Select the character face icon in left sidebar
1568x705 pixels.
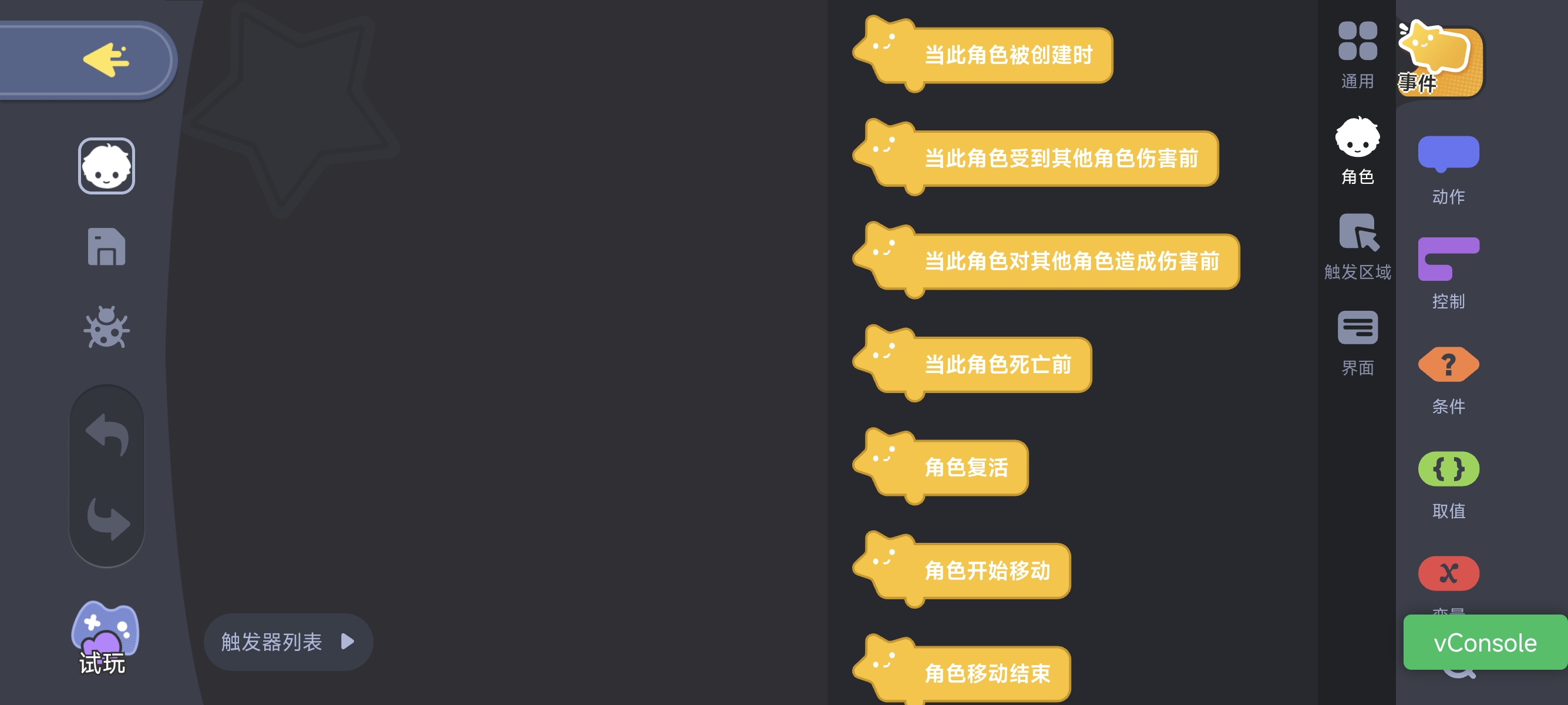point(106,166)
